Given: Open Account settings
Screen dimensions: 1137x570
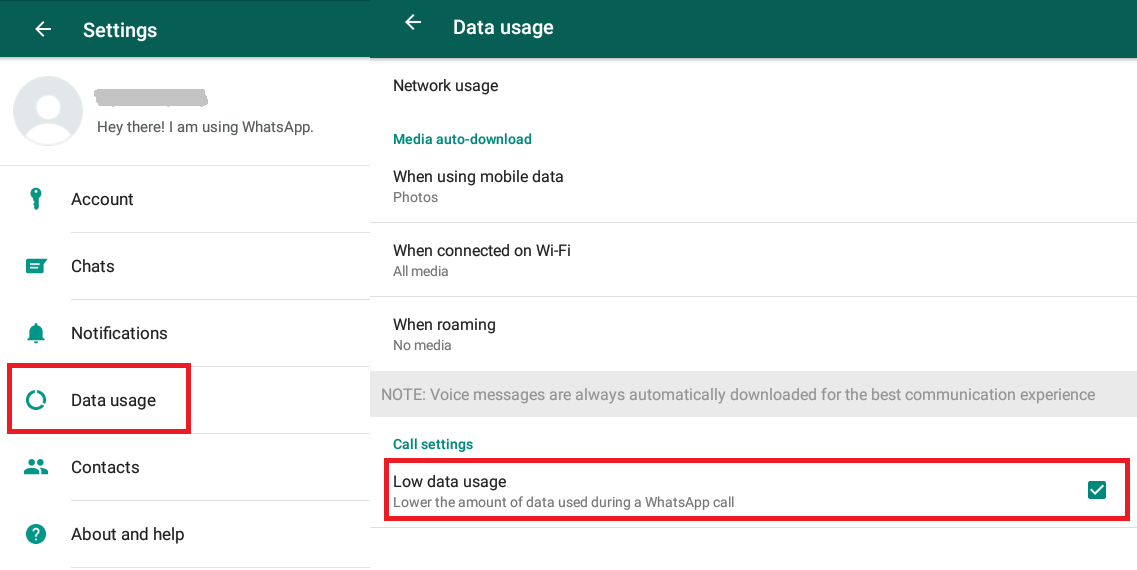Looking at the screenshot, I should [185, 199].
